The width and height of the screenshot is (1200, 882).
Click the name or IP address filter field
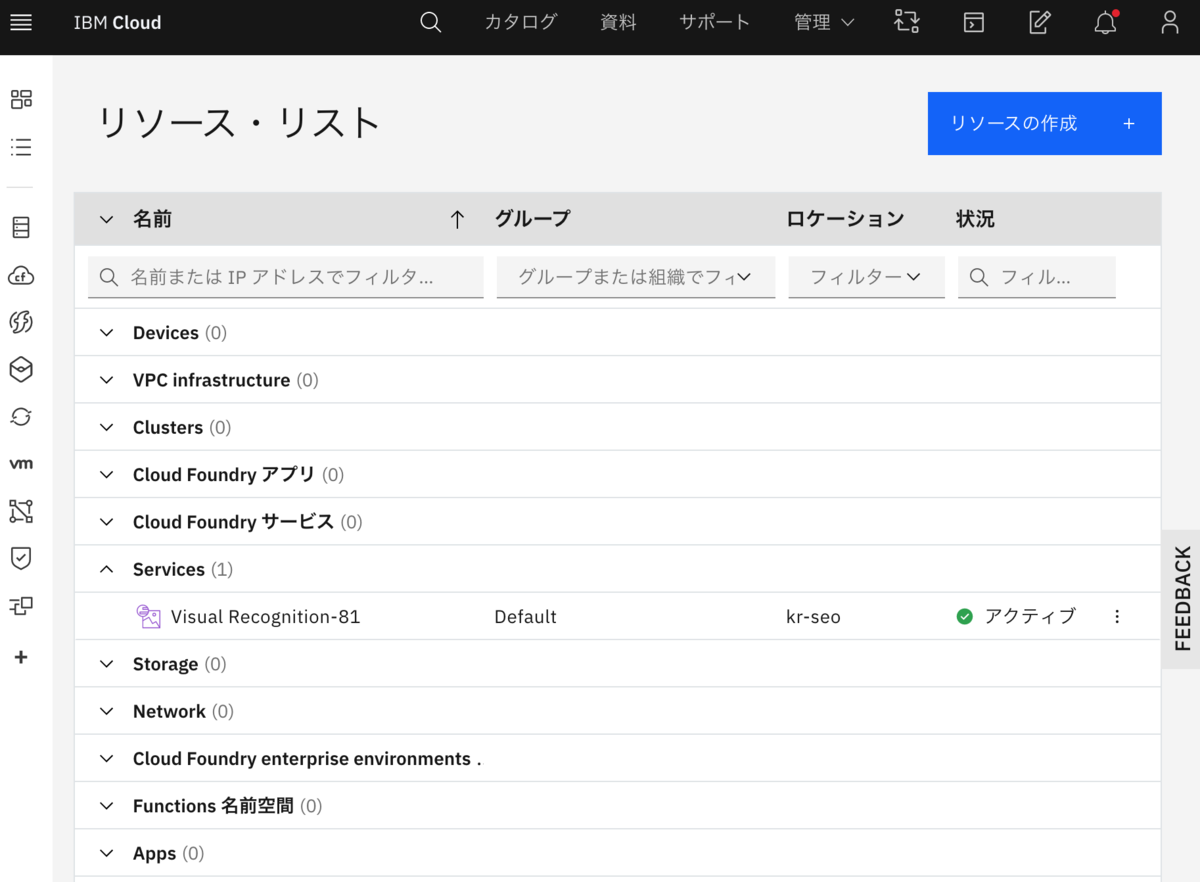[x=286, y=277]
